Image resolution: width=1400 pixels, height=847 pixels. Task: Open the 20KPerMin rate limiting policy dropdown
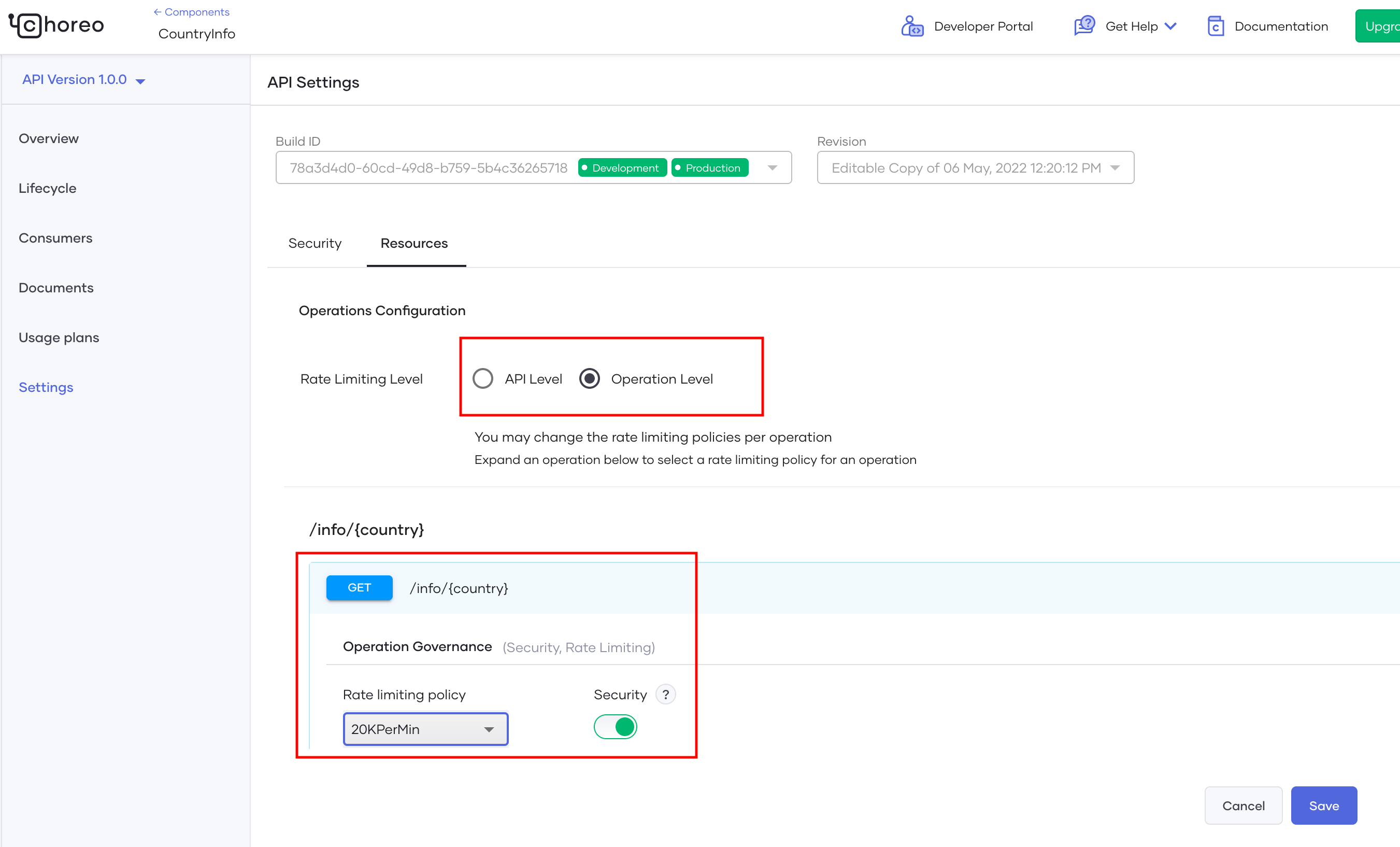425,729
